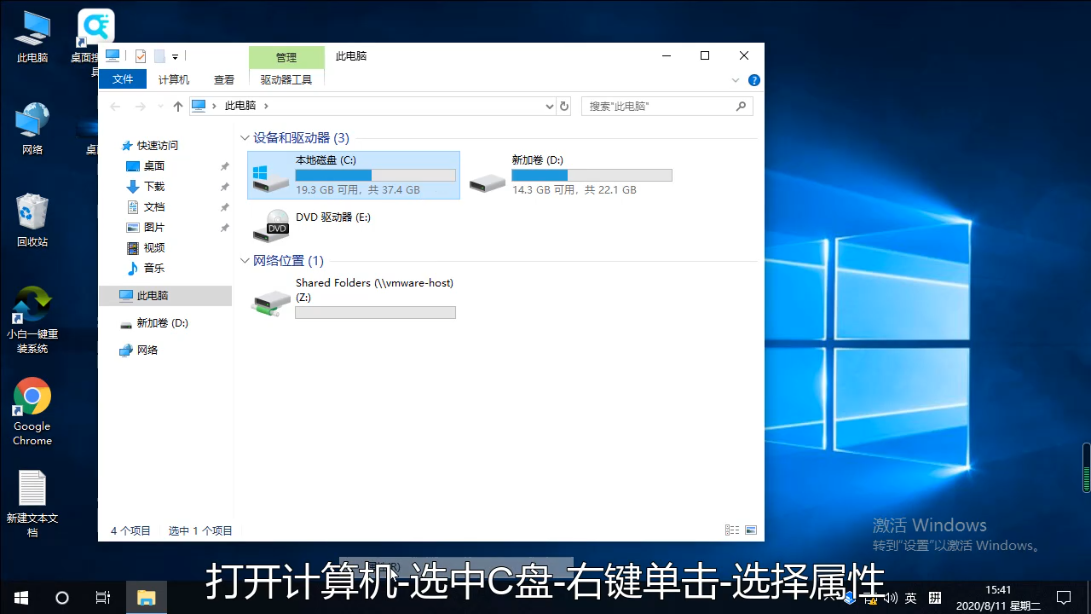Go up one level with up arrow
The width and height of the screenshot is (1091, 614).
pos(178,106)
